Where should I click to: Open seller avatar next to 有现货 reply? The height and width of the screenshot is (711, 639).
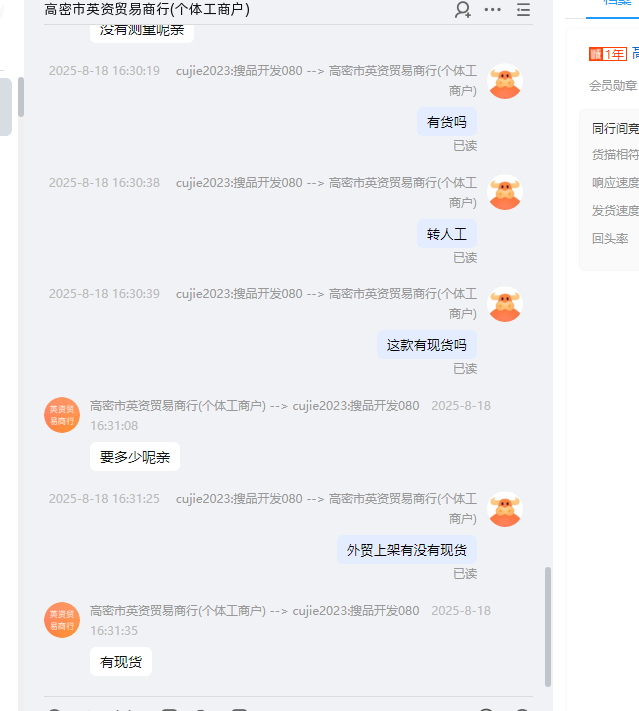click(x=62, y=620)
